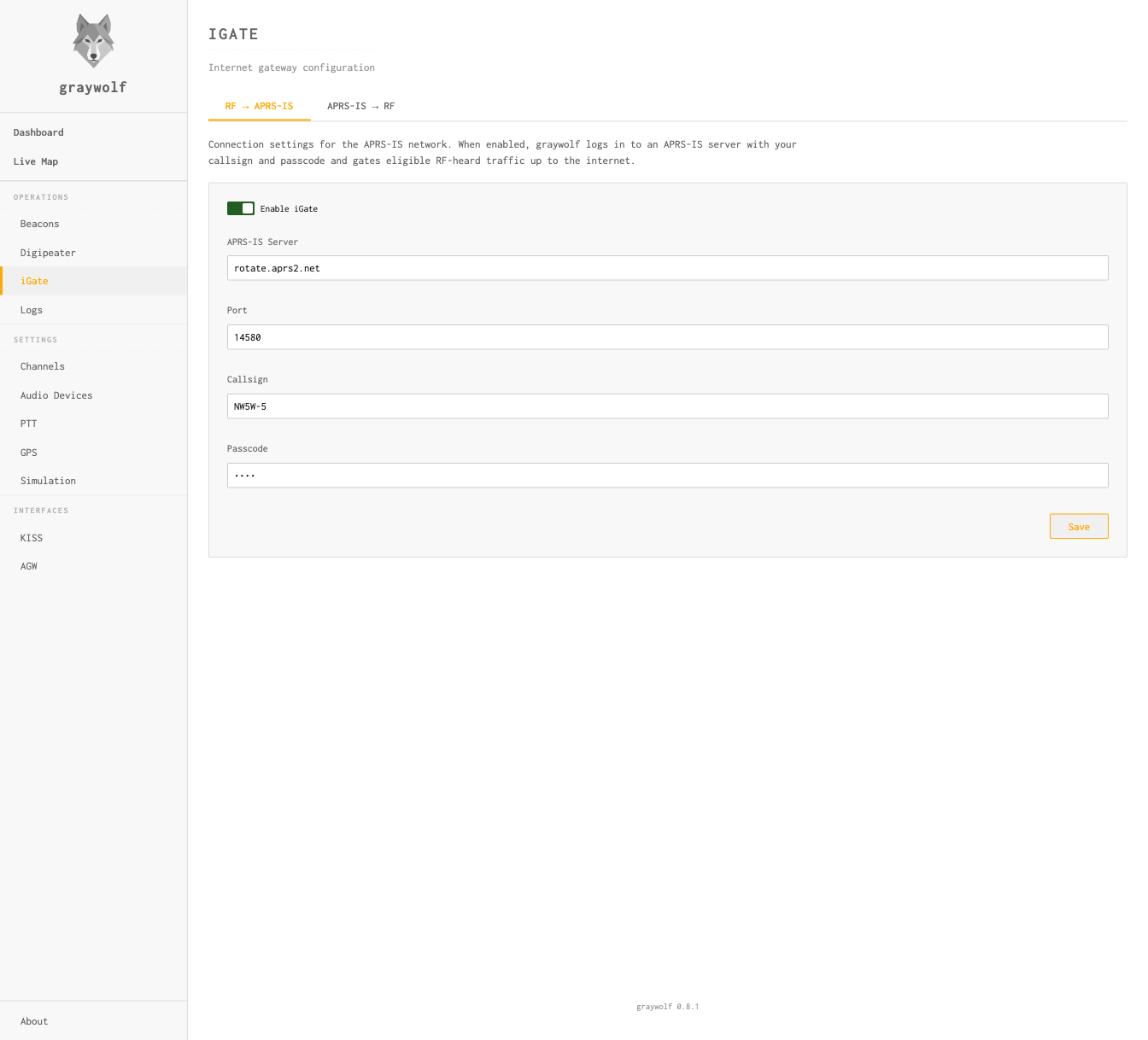Open the GPS settings page

[29, 453]
